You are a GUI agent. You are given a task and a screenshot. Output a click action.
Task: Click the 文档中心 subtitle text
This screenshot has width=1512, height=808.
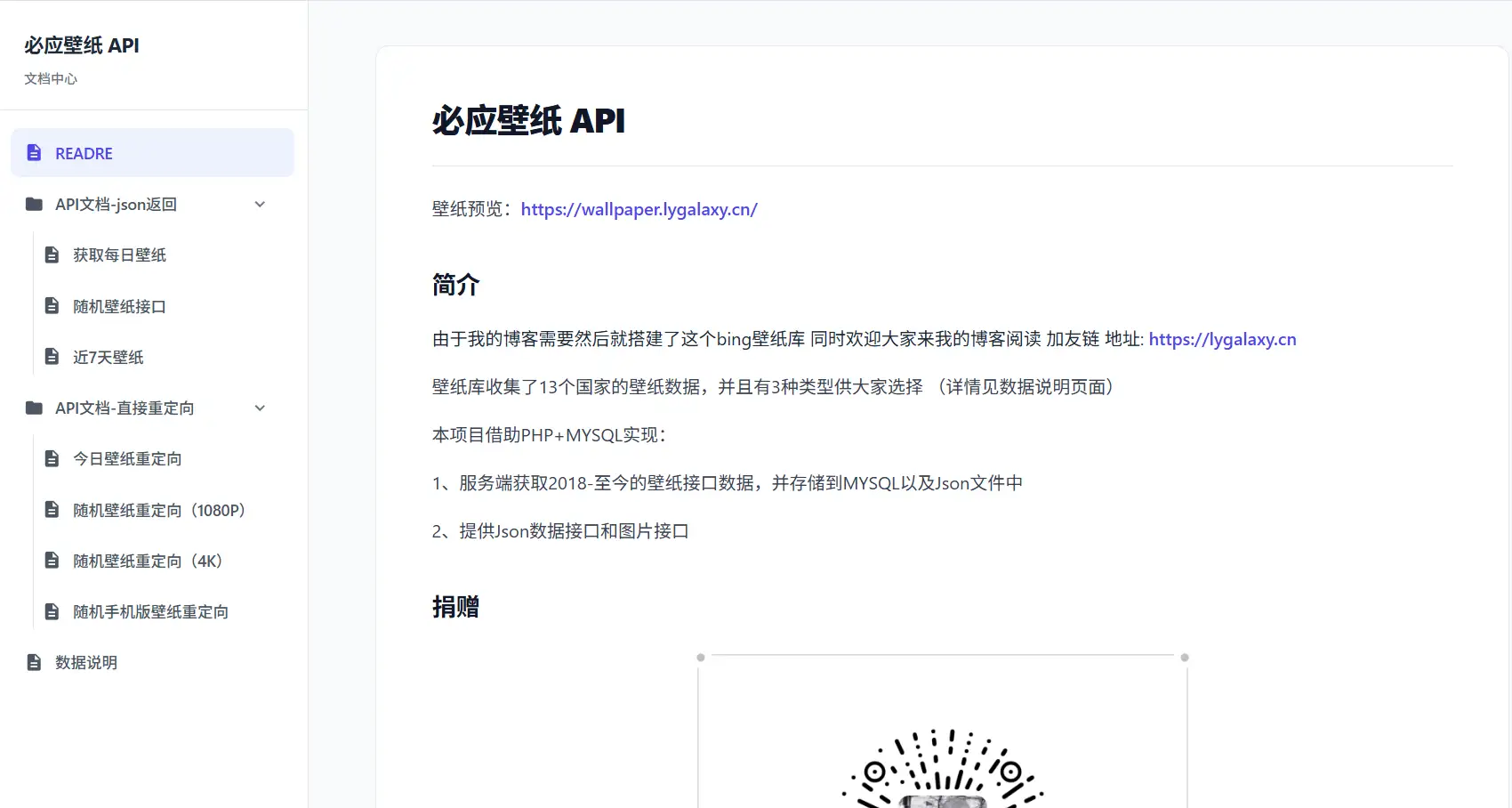[x=51, y=78]
